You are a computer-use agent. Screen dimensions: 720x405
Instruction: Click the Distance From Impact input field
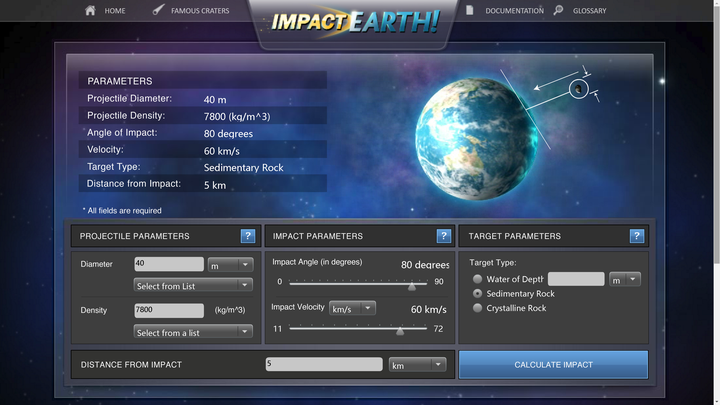(324, 364)
